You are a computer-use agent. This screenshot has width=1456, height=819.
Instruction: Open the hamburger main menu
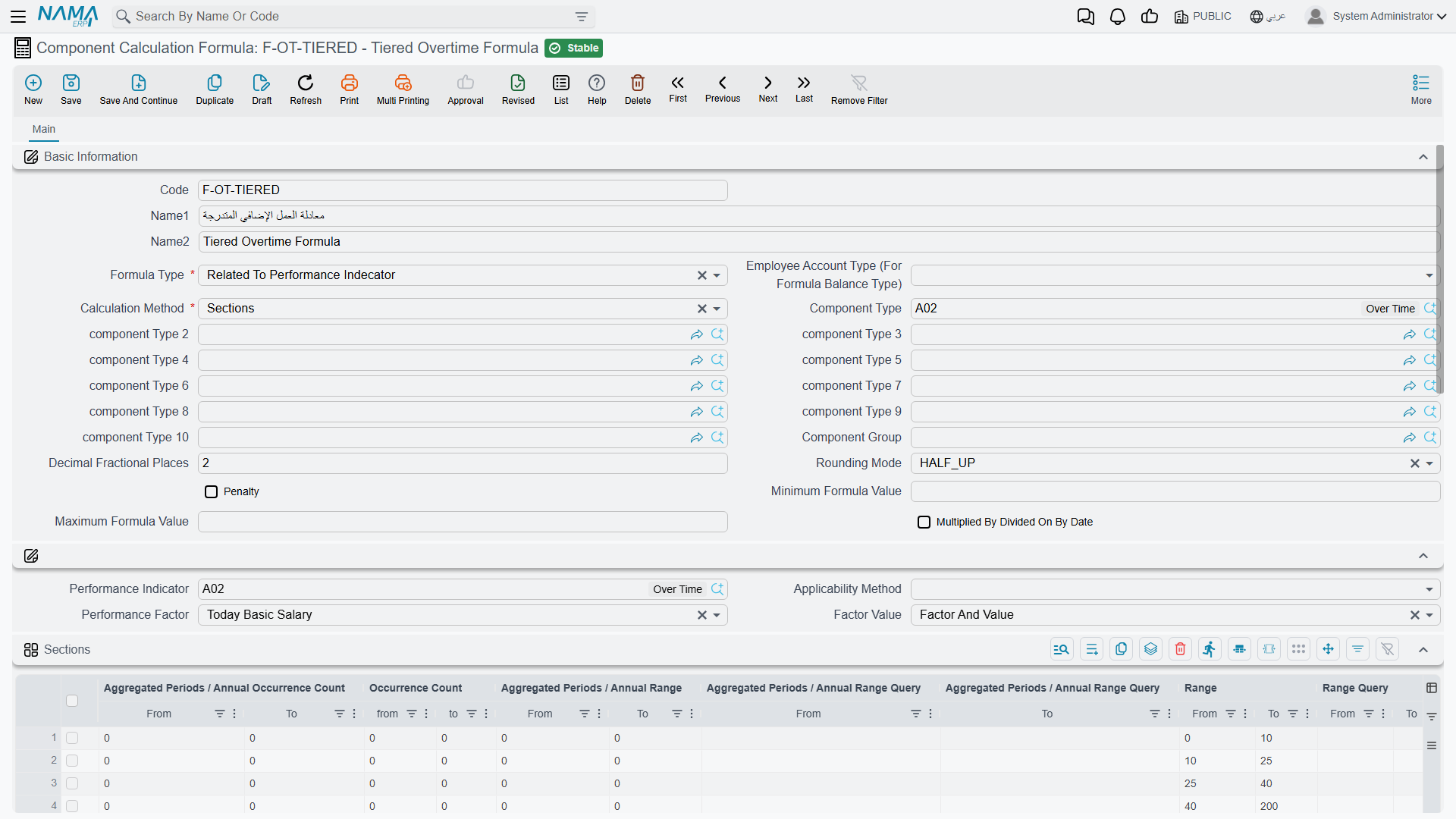click(x=18, y=17)
